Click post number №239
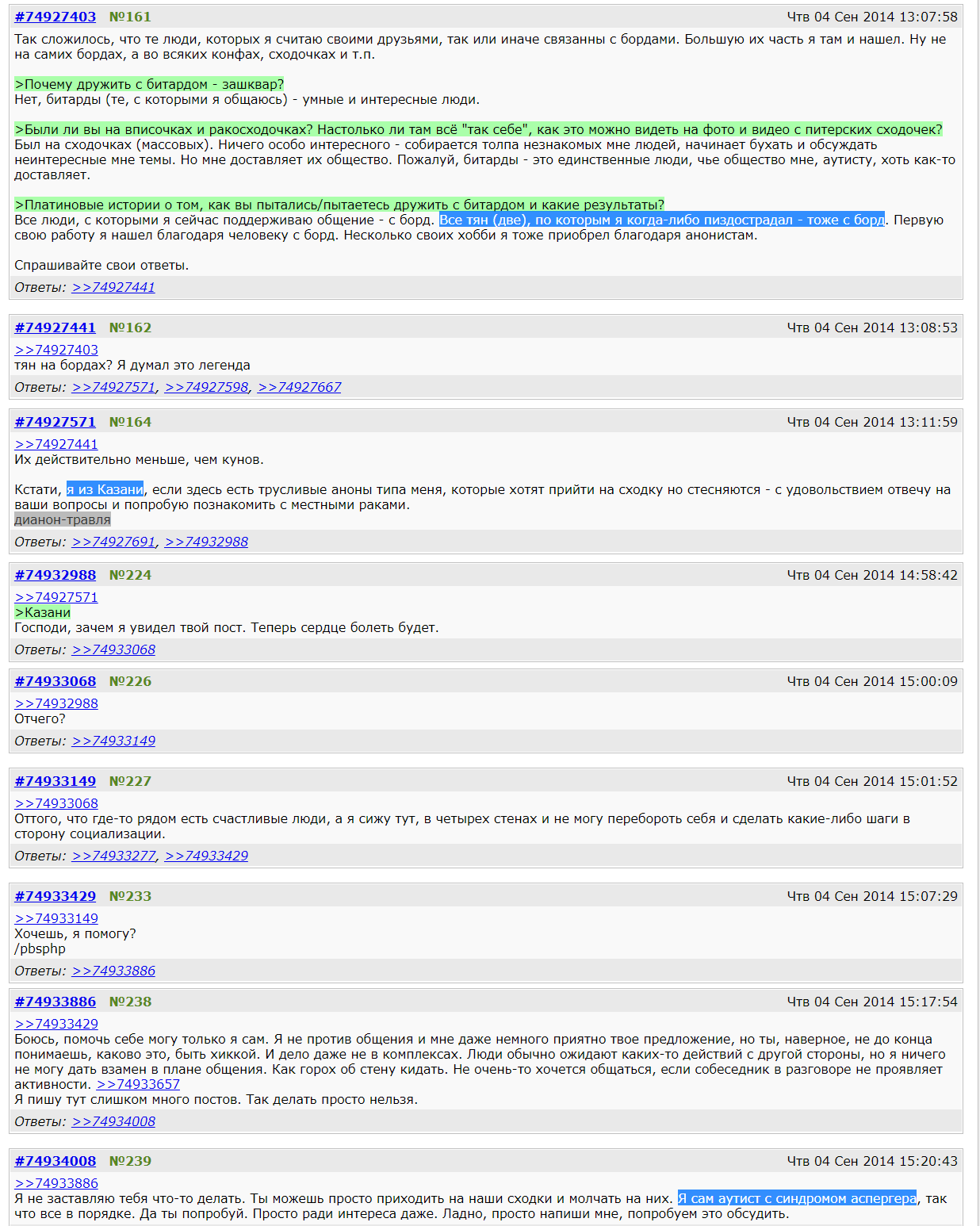This screenshot has height=1226, width=980. tap(130, 1161)
